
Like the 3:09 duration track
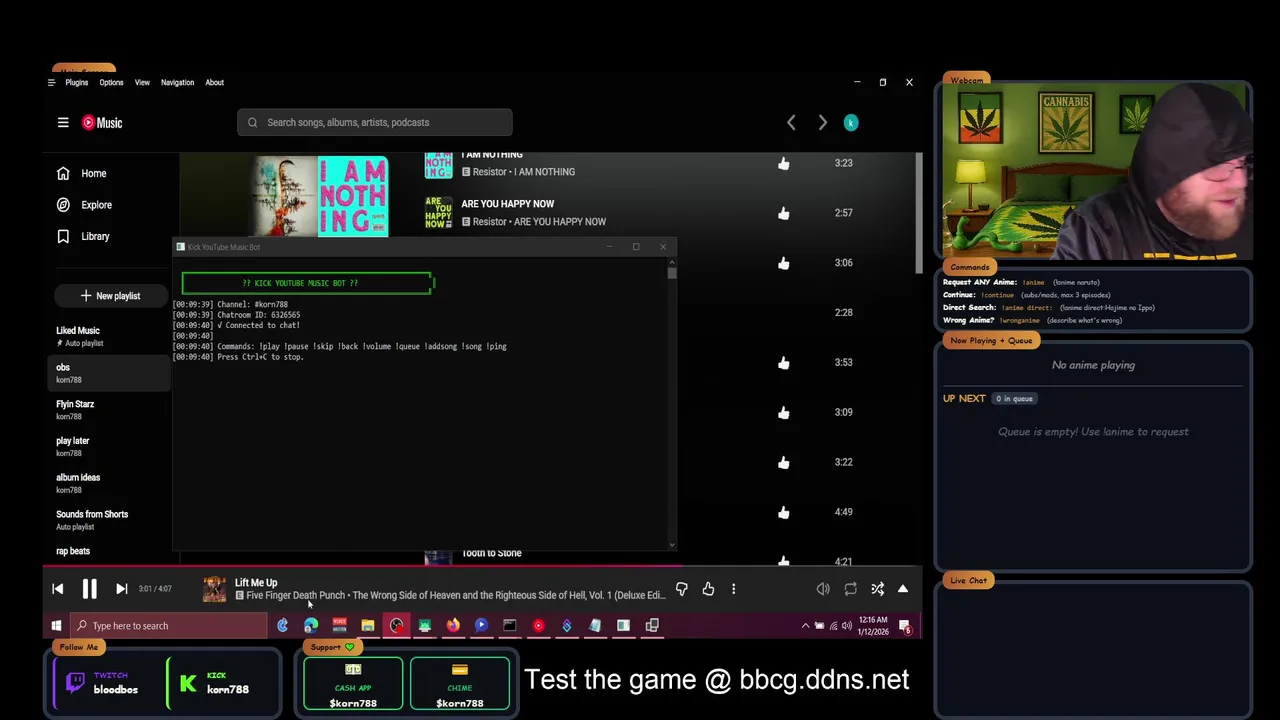click(783, 412)
